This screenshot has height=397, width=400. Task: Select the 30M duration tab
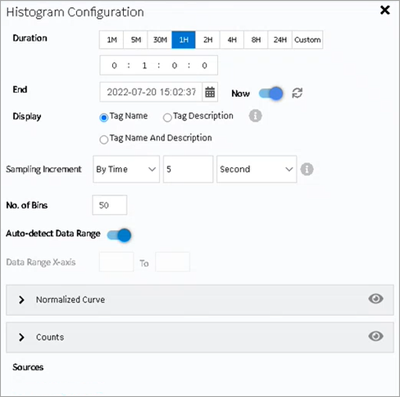(x=160, y=40)
